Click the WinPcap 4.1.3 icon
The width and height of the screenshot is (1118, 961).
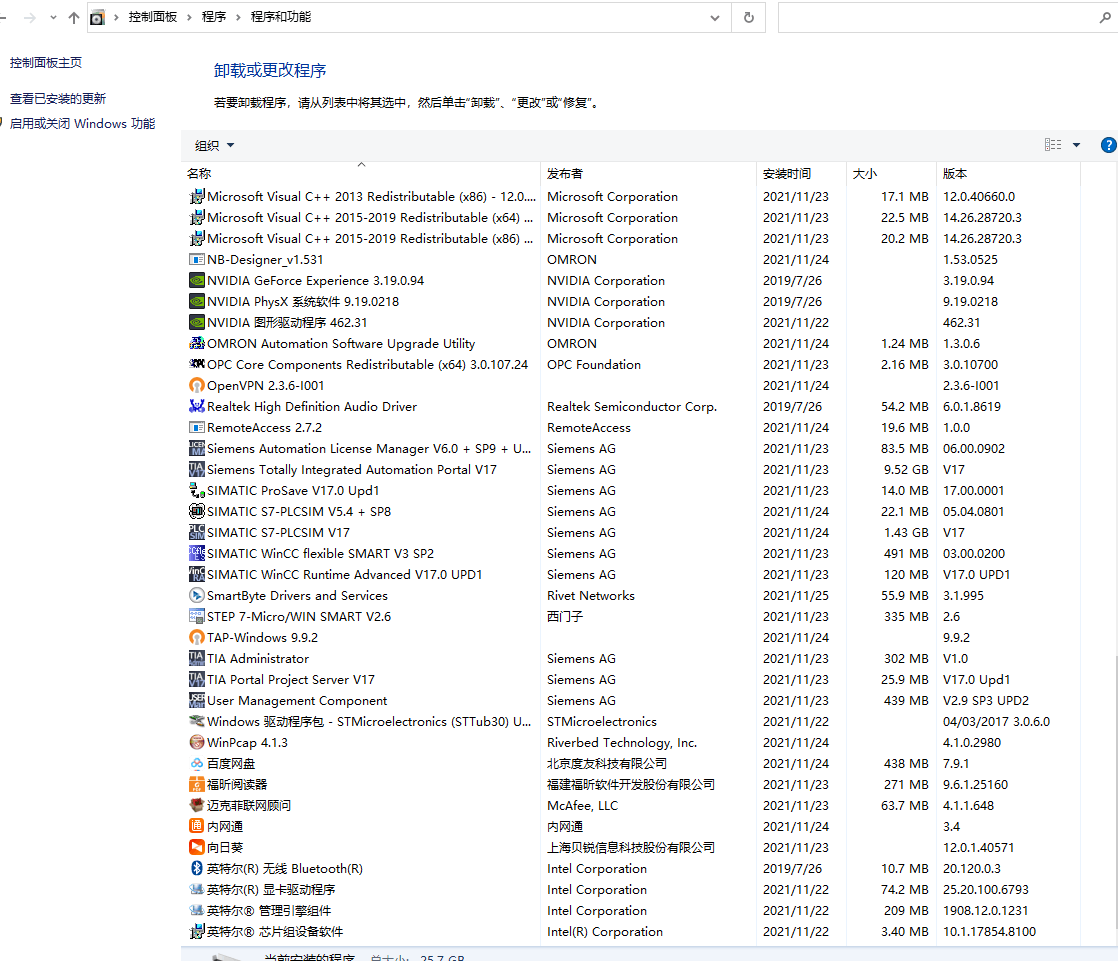tap(197, 743)
